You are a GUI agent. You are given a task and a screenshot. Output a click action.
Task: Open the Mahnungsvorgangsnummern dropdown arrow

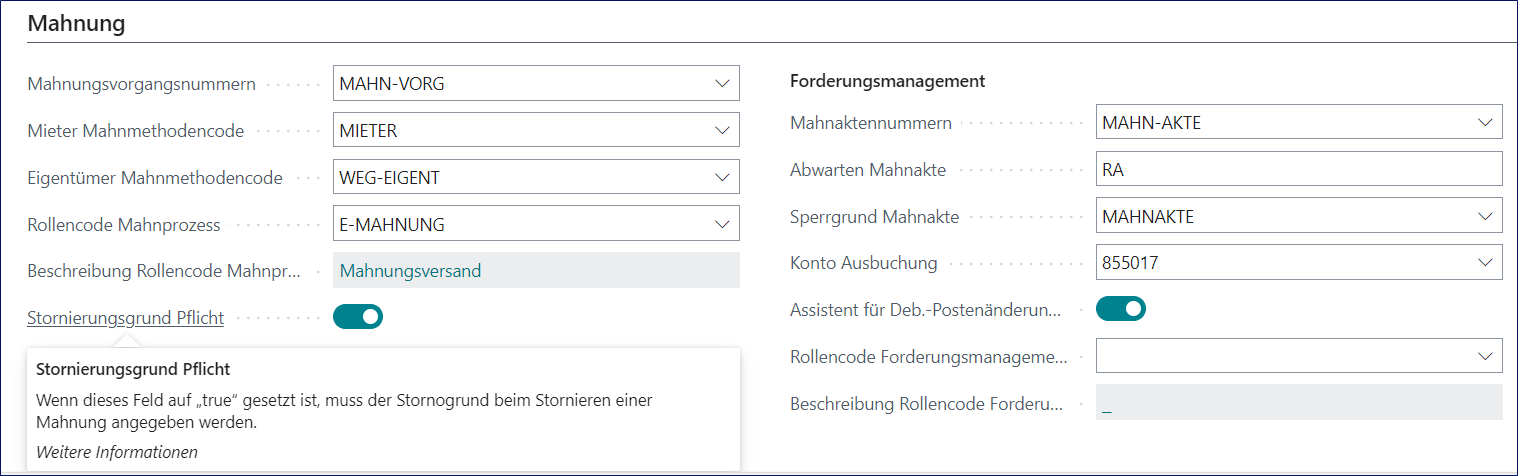click(x=722, y=84)
